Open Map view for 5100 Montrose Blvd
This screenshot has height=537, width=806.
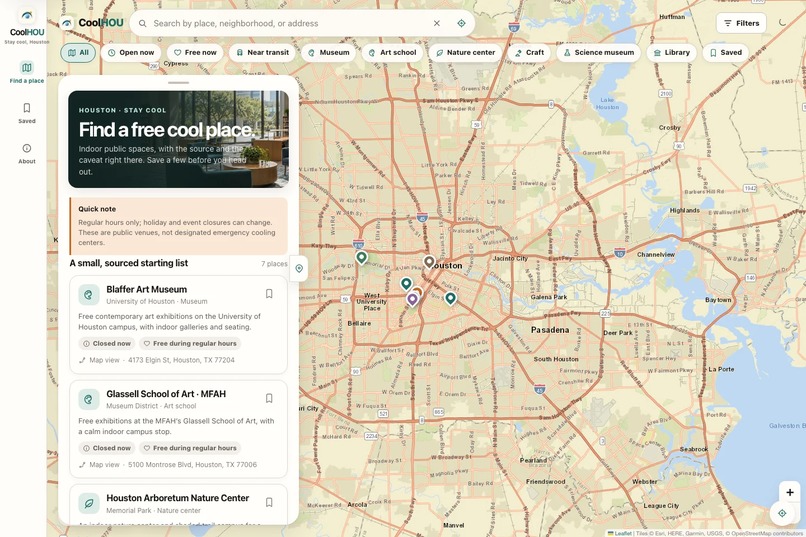pos(168,465)
